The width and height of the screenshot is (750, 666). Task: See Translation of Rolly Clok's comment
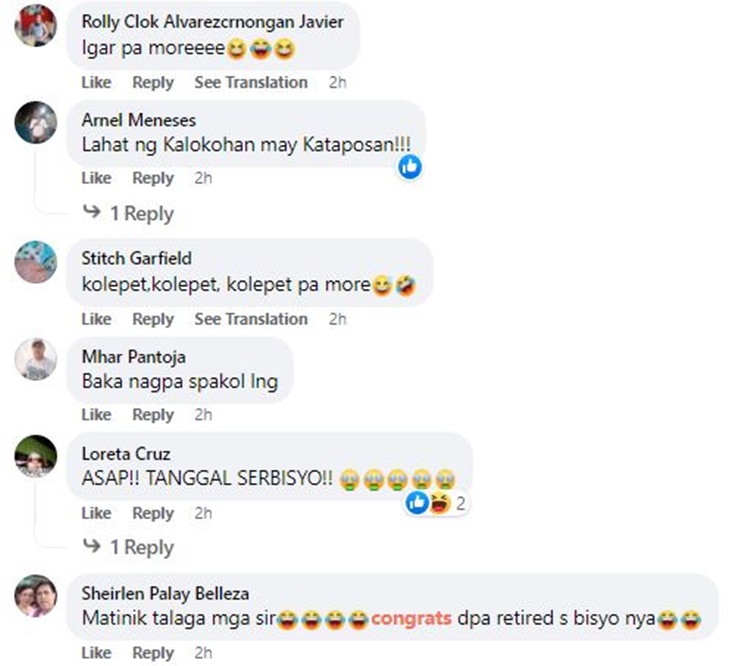[x=251, y=82]
